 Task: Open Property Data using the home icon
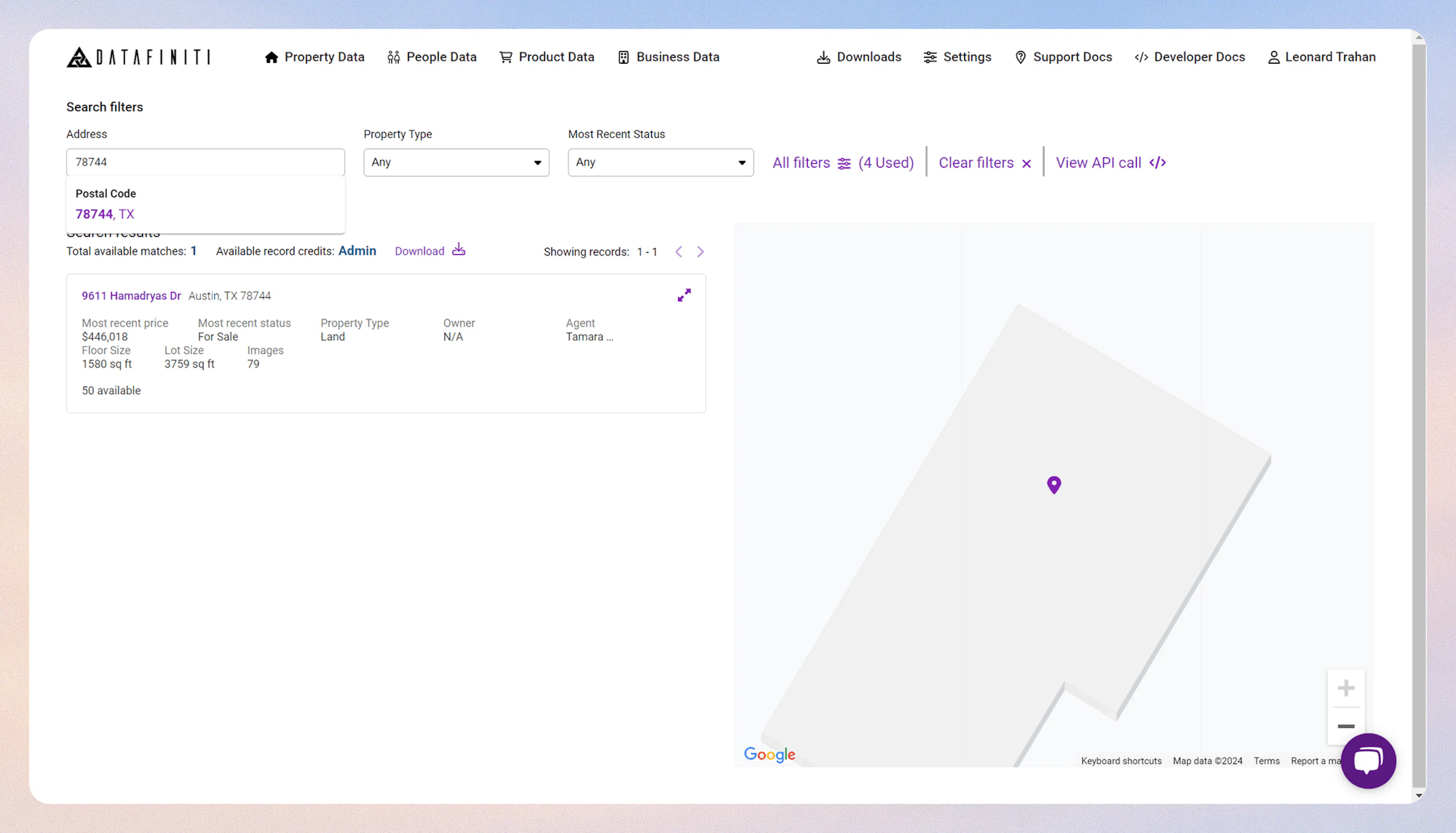(271, 56)
